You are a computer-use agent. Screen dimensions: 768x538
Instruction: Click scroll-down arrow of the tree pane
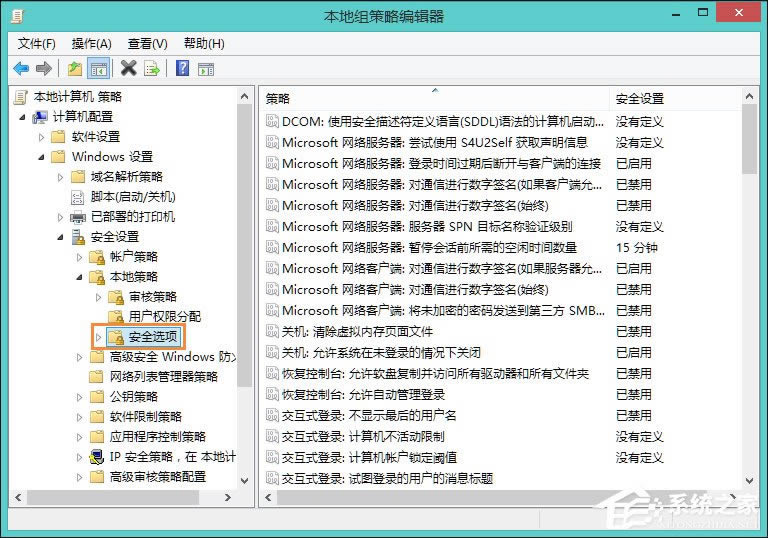tap(244, 481)
